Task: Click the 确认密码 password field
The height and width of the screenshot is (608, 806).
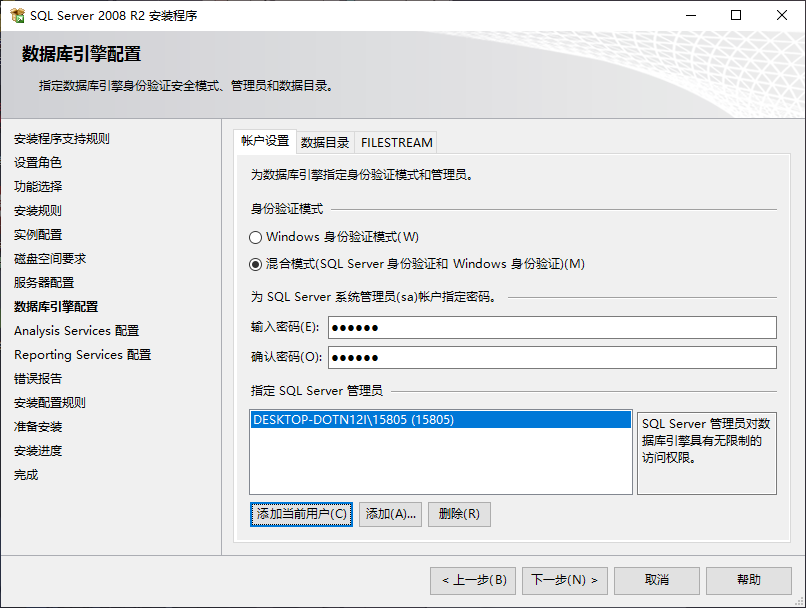Action: (552, 357)
